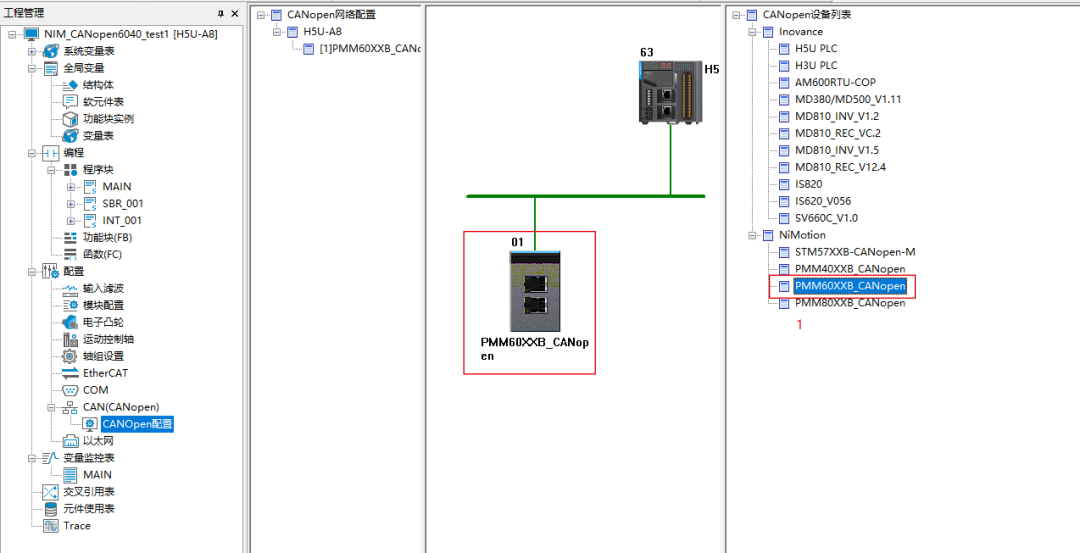Select PMM40XXB_CANopen device
Image resolution: width=1080 pixels, height=553 pixels.
(x=850, y=269)
